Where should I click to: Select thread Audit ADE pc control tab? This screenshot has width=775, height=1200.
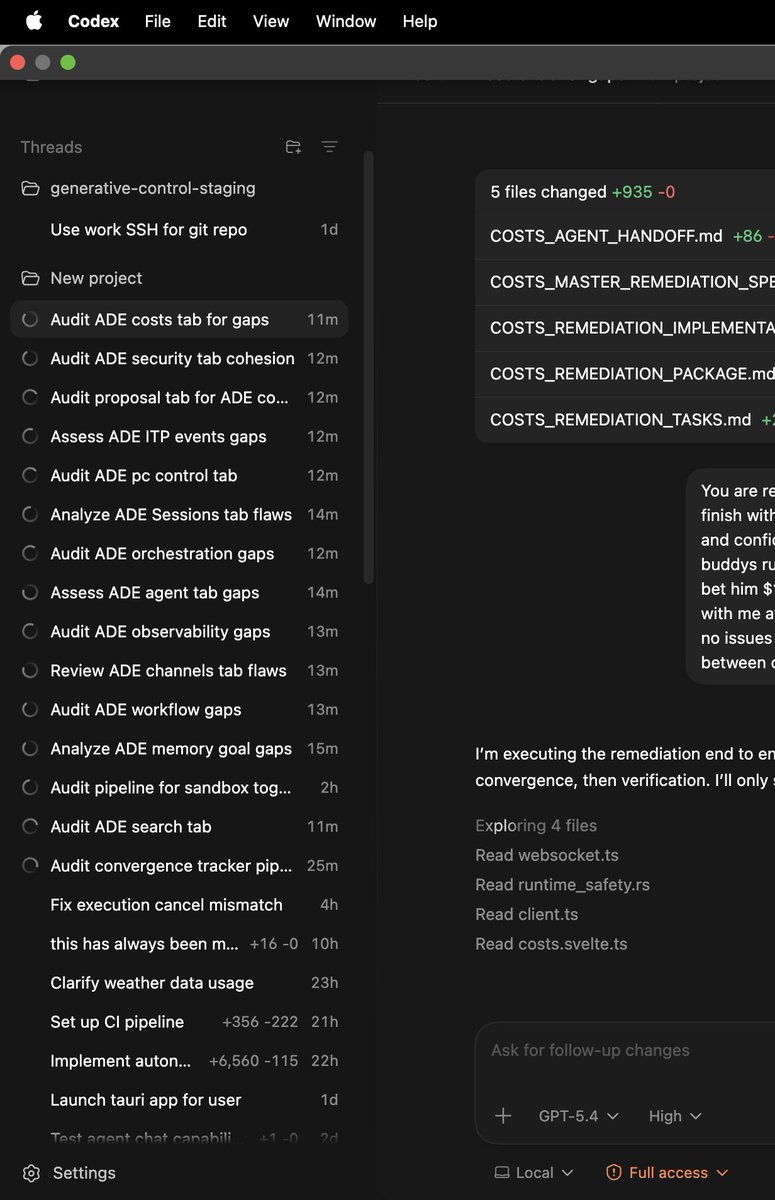[180, 476]
